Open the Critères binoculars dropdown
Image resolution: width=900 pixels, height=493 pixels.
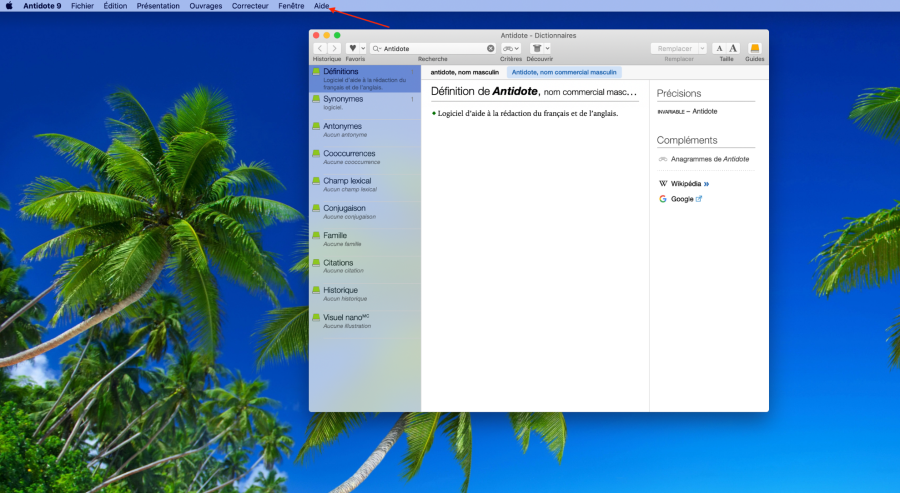coord(510,48)
